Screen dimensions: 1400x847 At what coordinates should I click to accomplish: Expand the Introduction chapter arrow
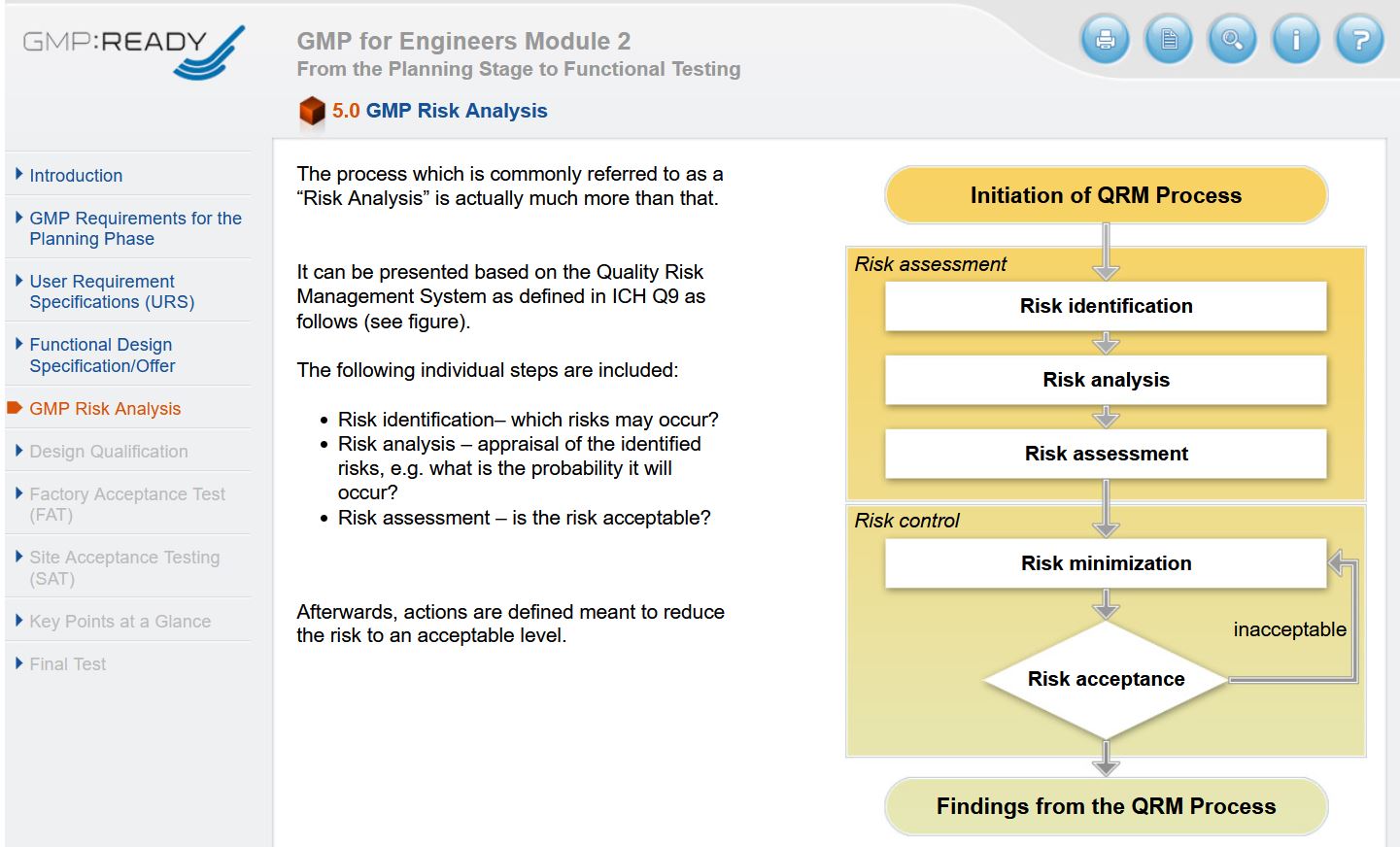point(19,175)
